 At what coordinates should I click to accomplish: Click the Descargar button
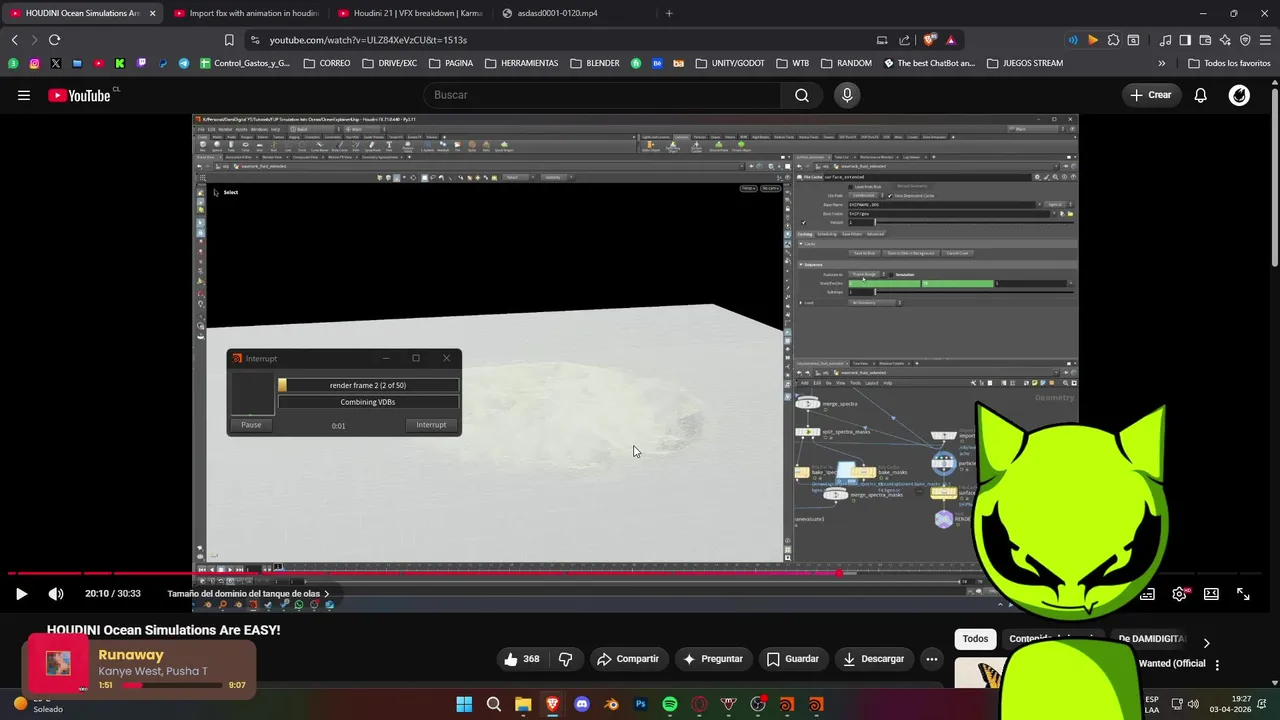pos(873,659)
